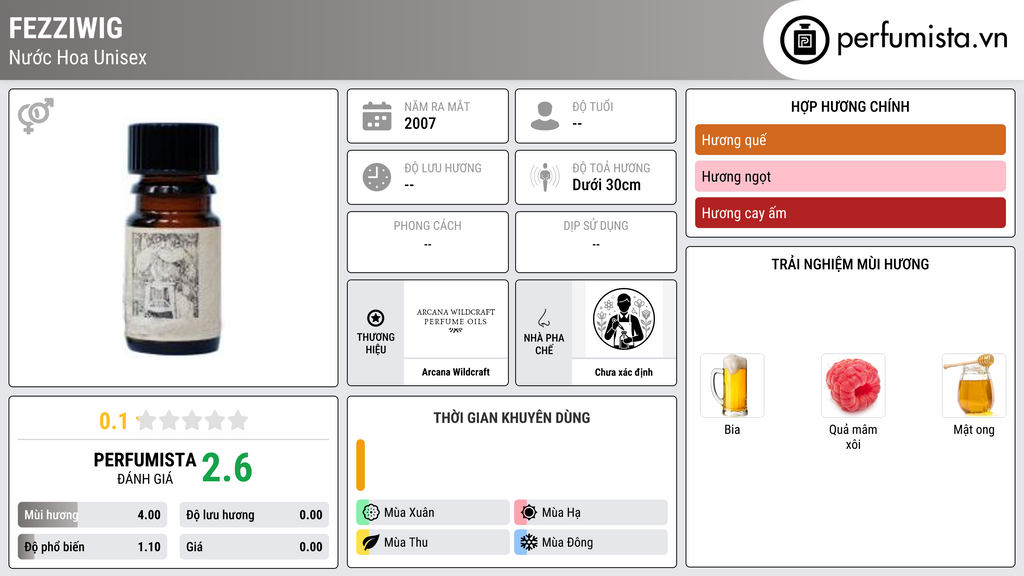Viewport: 1024px width, 576px height.
Task: Click the person icon beside Độ tuổi
Action: pos(545,116)
